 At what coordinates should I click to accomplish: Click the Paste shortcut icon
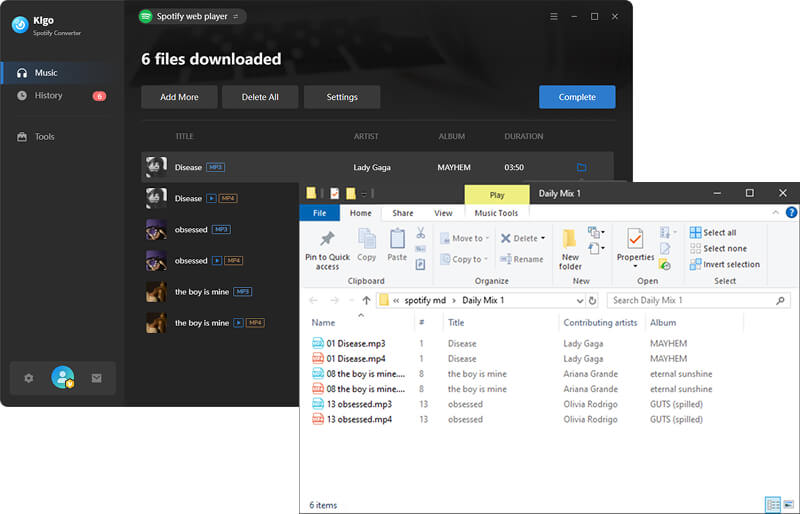coord(420,264)
